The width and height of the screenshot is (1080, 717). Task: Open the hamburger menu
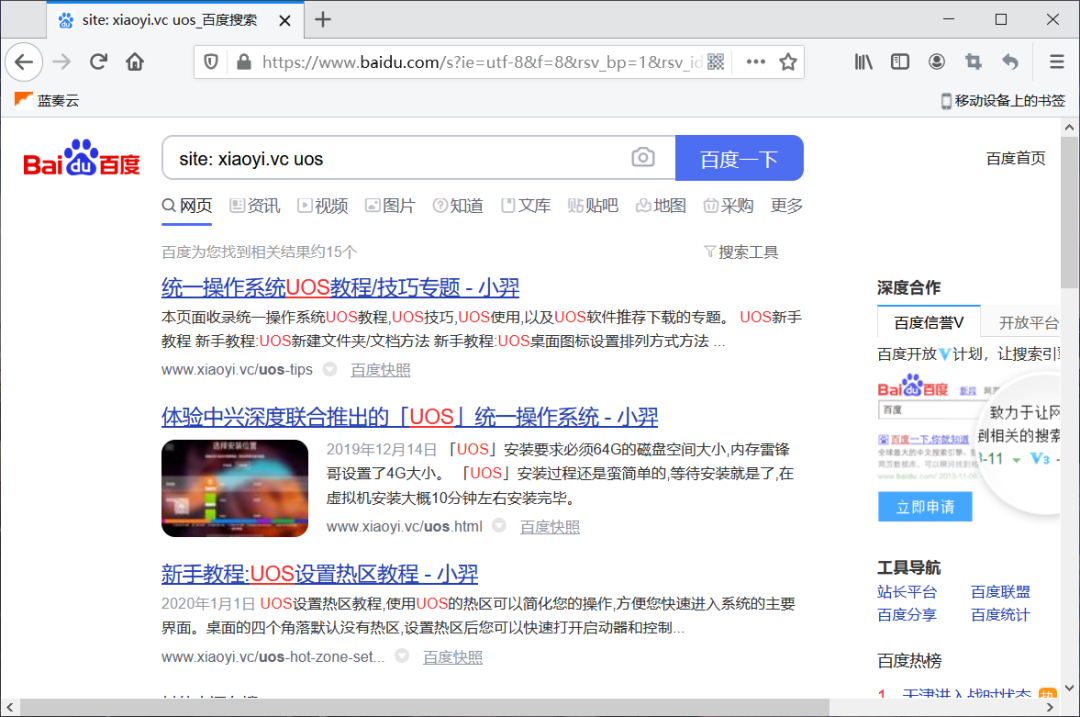click(1056, 61)
